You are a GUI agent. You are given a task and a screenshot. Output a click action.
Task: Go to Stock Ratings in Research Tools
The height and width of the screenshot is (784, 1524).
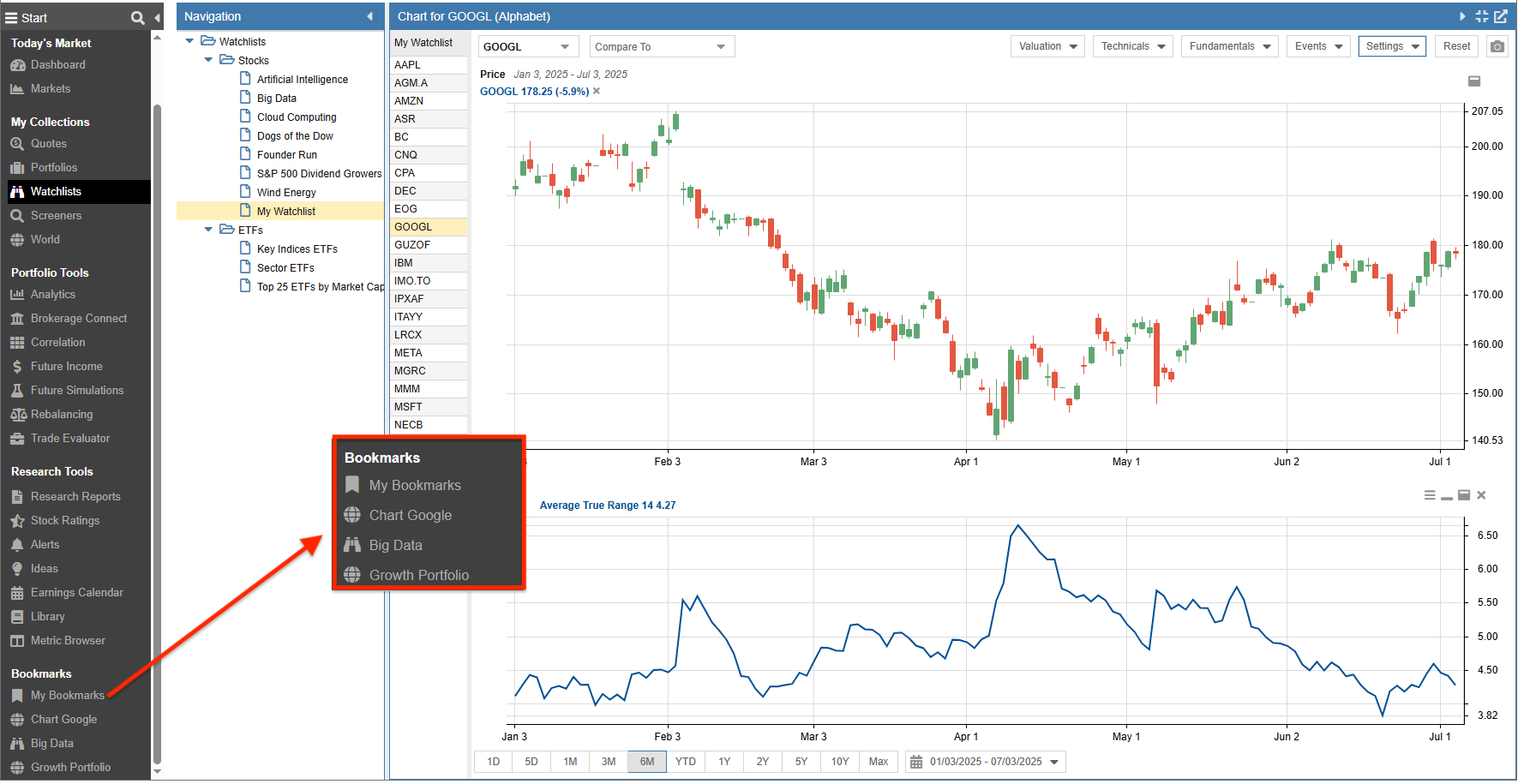coord(64,520)
